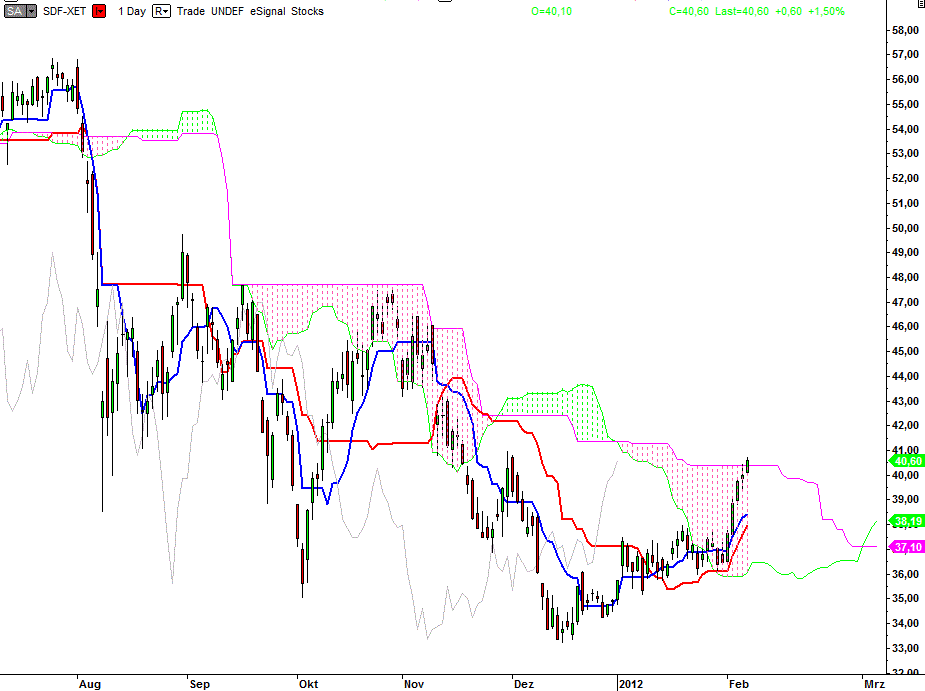Click the red symbol-link icon
Viewport: 925px width, 691px height.
[x=99, y=11]
